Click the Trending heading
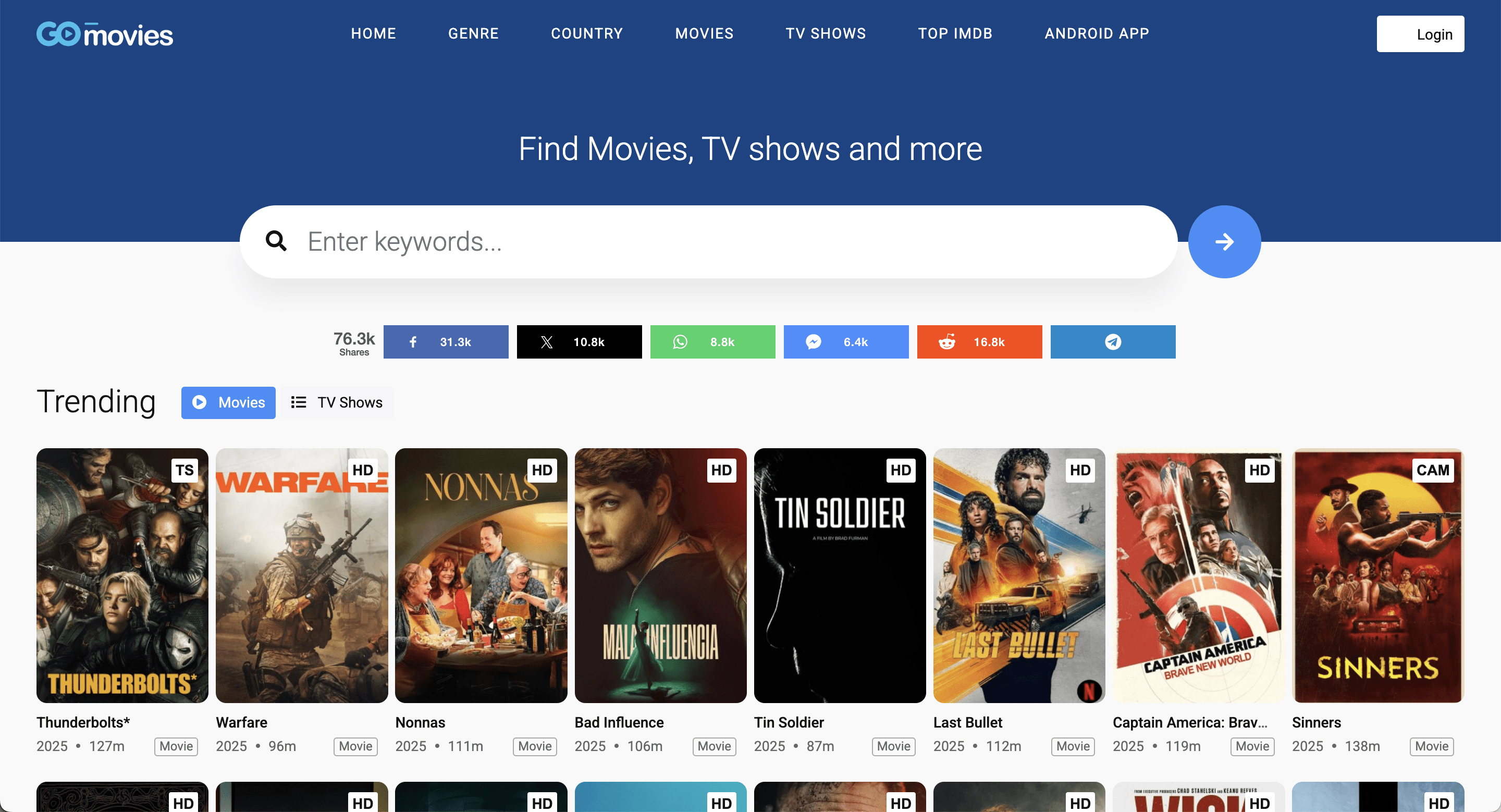The image size is (1501, 812). tap(96, 402)
